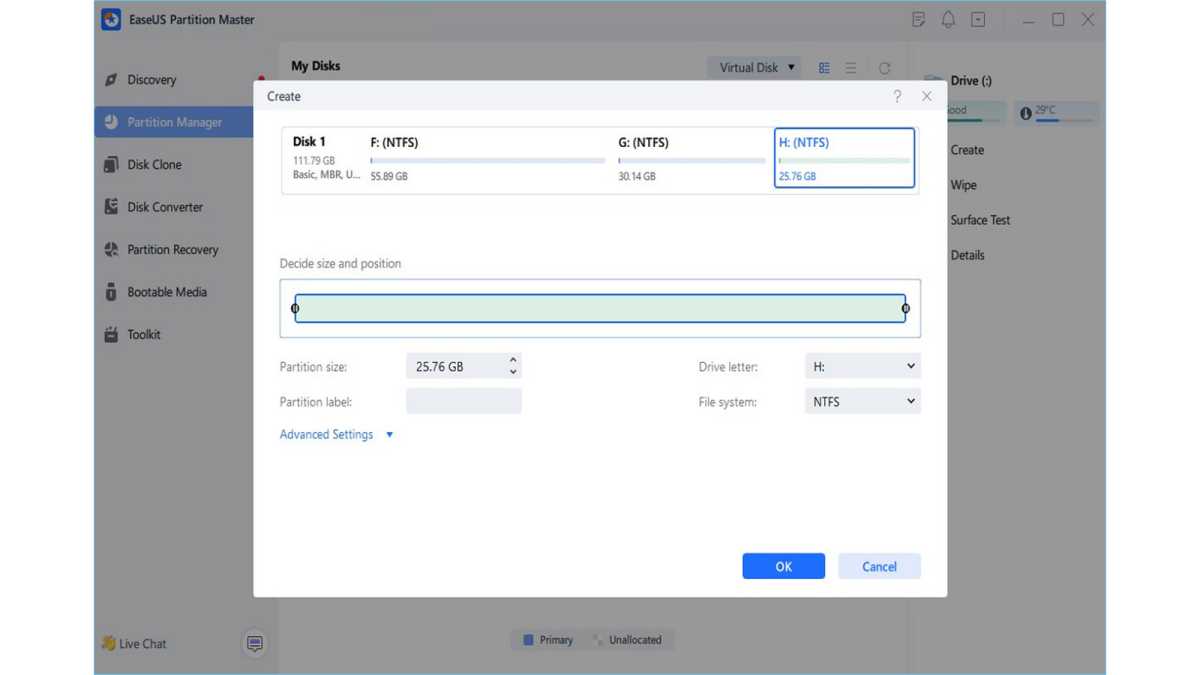1200x675 pixels.
Task: Click the green partition position bar
Action: pyautogui.click(x=600, y=308)
